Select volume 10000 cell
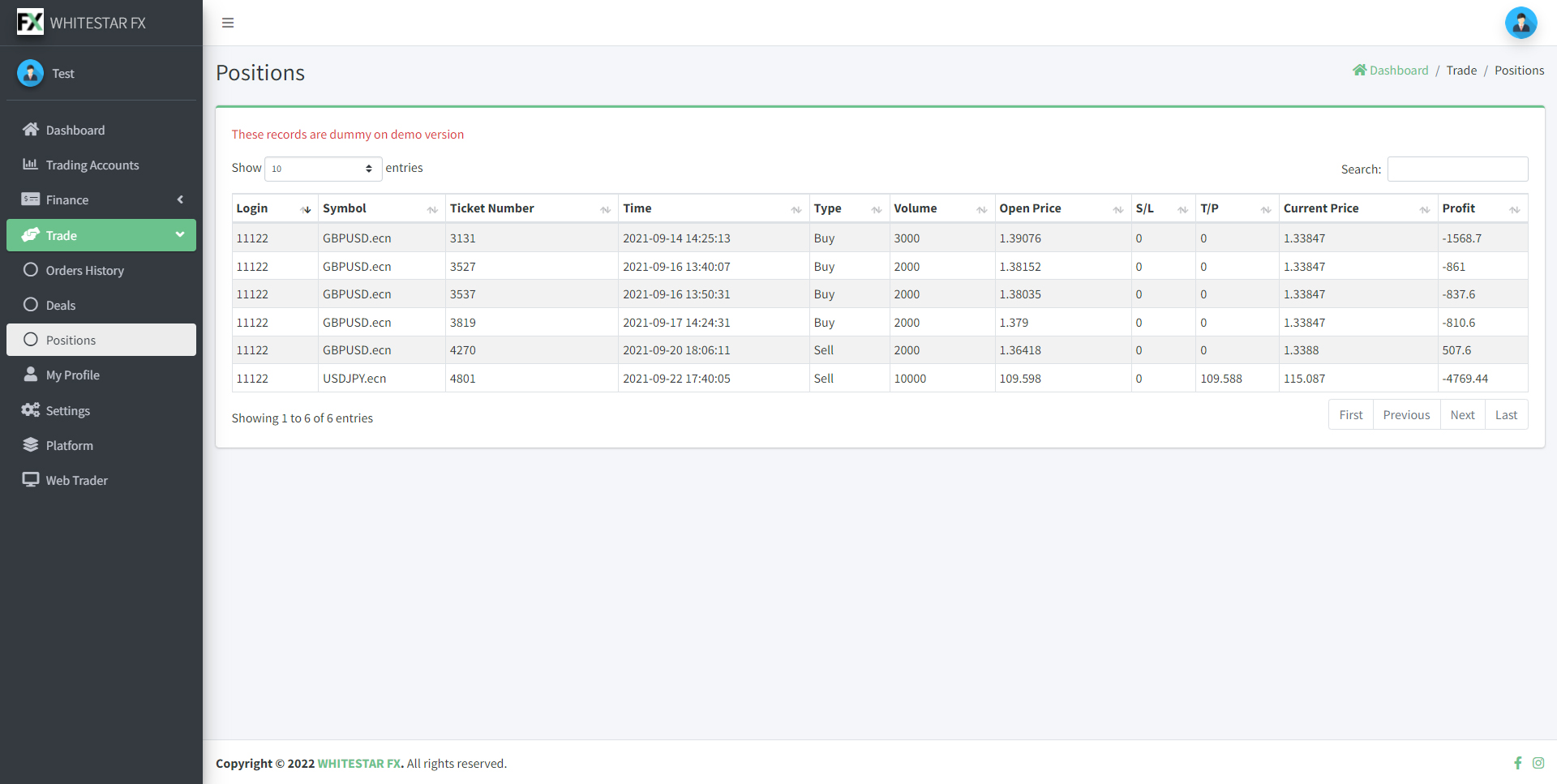Image resolution: width=1557 pixels, height=784 pixels. coord(942,379)
